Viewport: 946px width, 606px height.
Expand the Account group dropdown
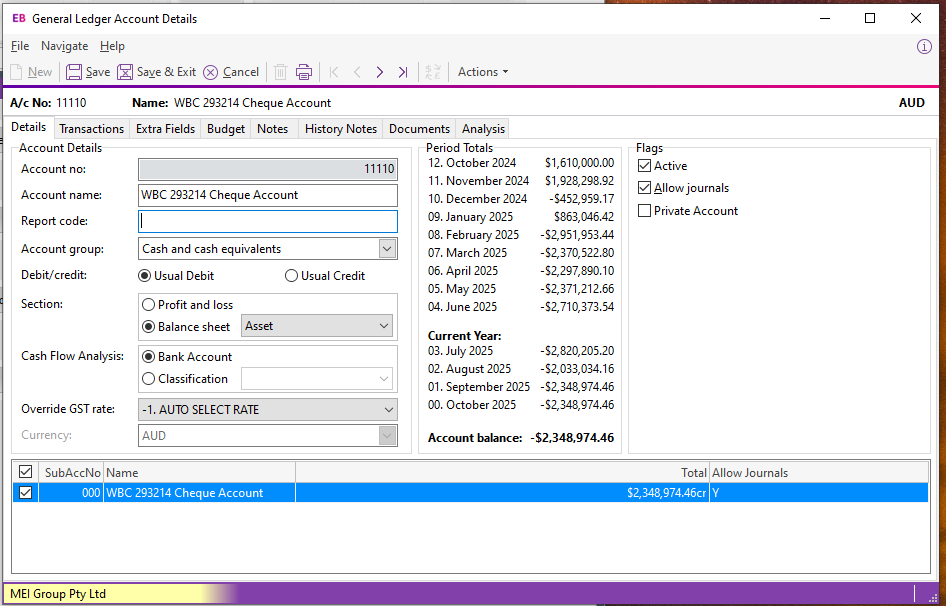(387, 249)
